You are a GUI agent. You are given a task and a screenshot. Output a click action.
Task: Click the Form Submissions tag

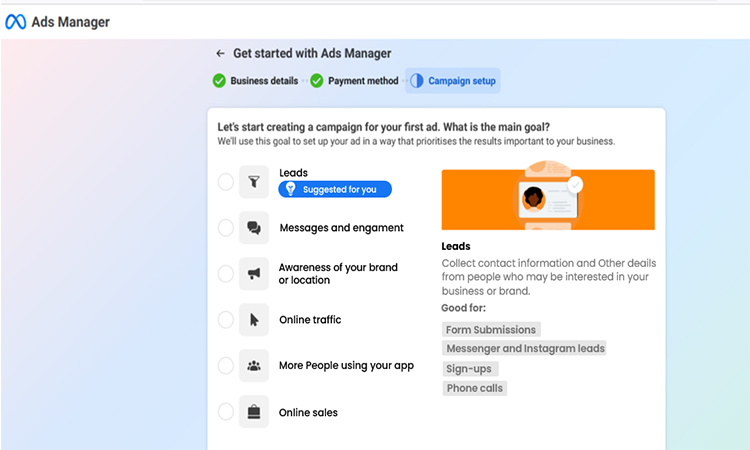(491, 329)
